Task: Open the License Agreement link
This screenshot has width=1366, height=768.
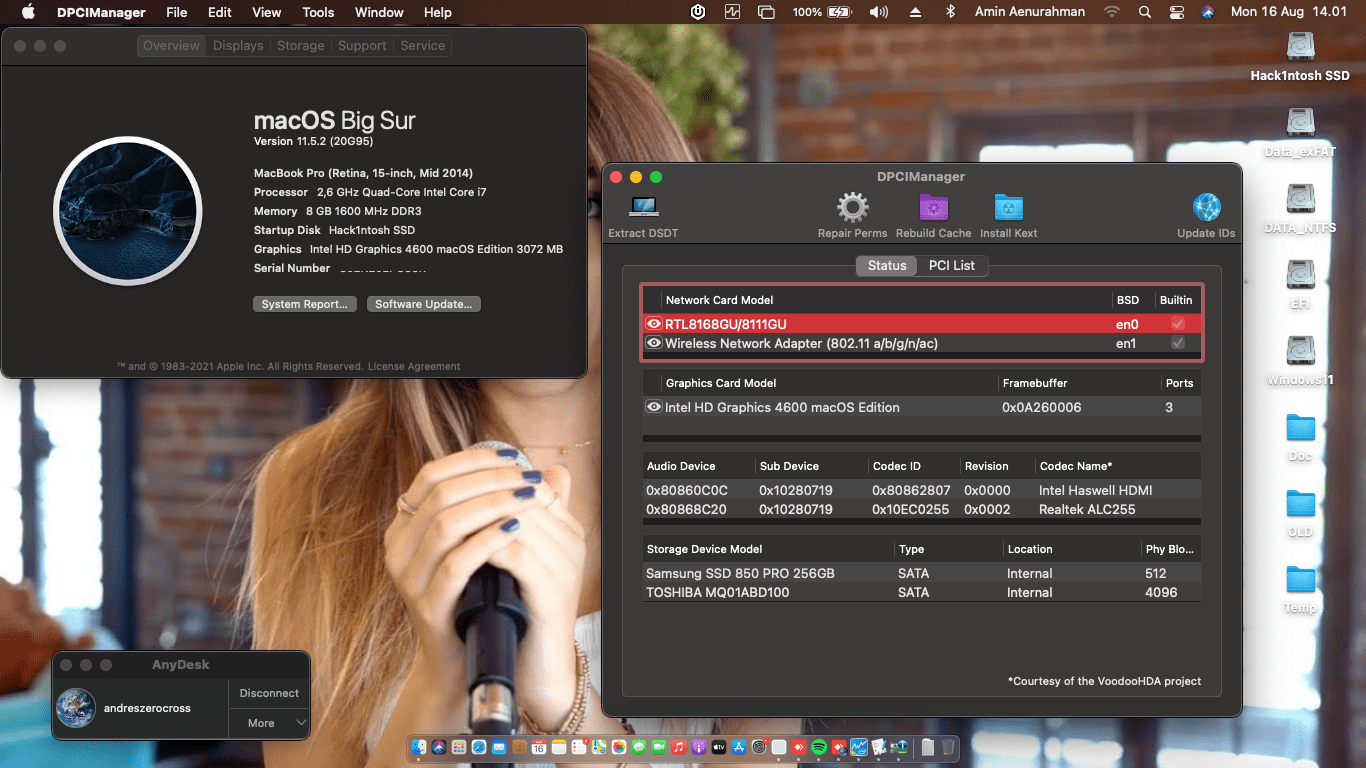Action: 414,367
